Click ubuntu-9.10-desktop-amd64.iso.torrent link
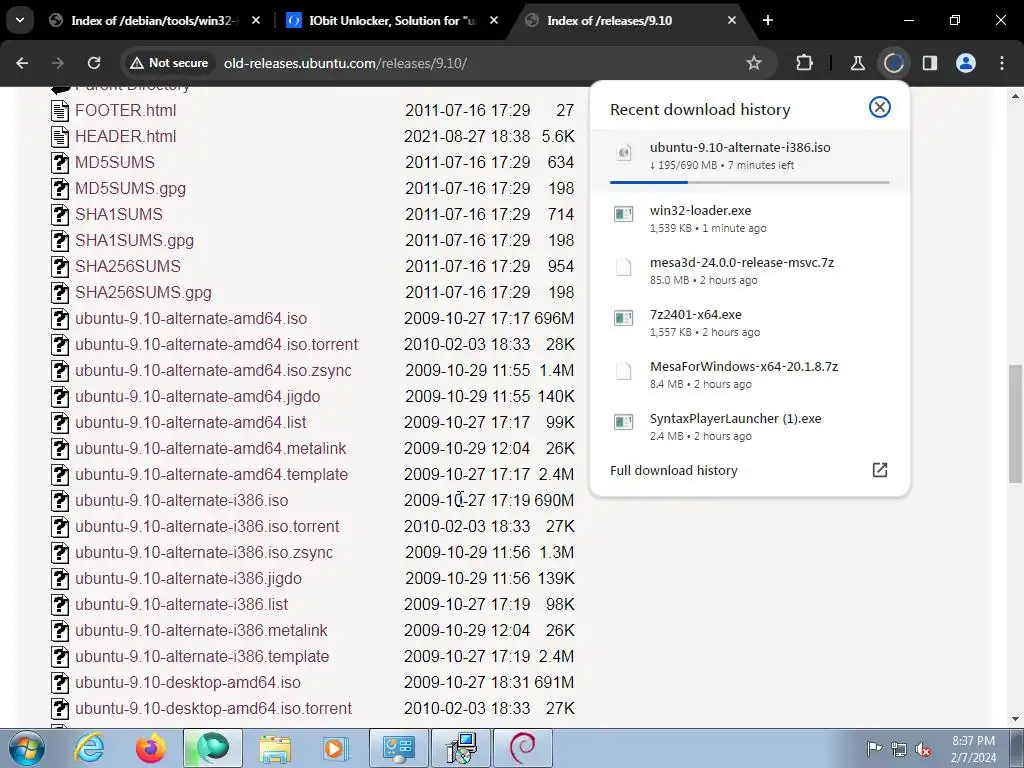Viewport: 1024px width, 768px height. click(214, 709)
